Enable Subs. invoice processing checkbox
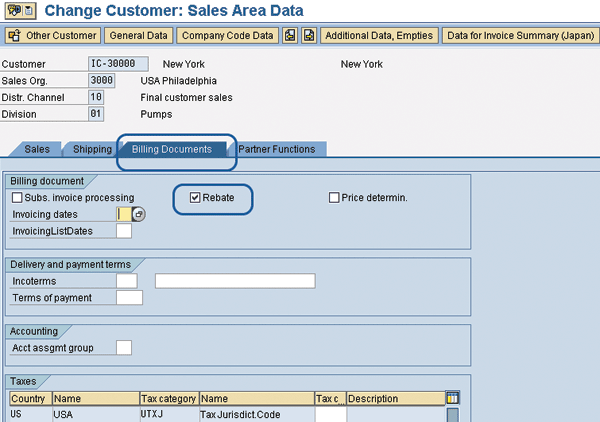600x422 pixels. pyautogui.click(x=17, y=198)
